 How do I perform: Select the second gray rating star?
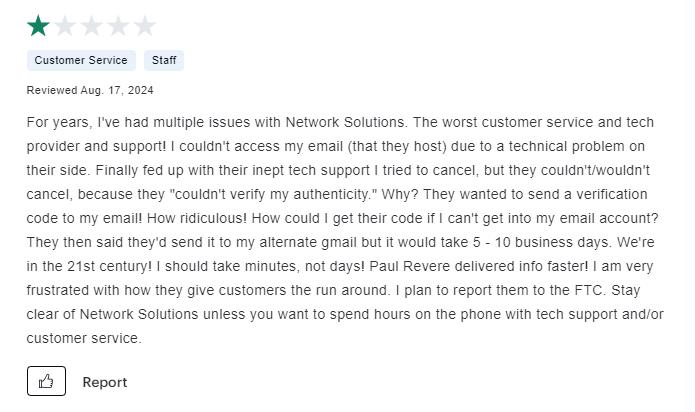tap(65, 26)
